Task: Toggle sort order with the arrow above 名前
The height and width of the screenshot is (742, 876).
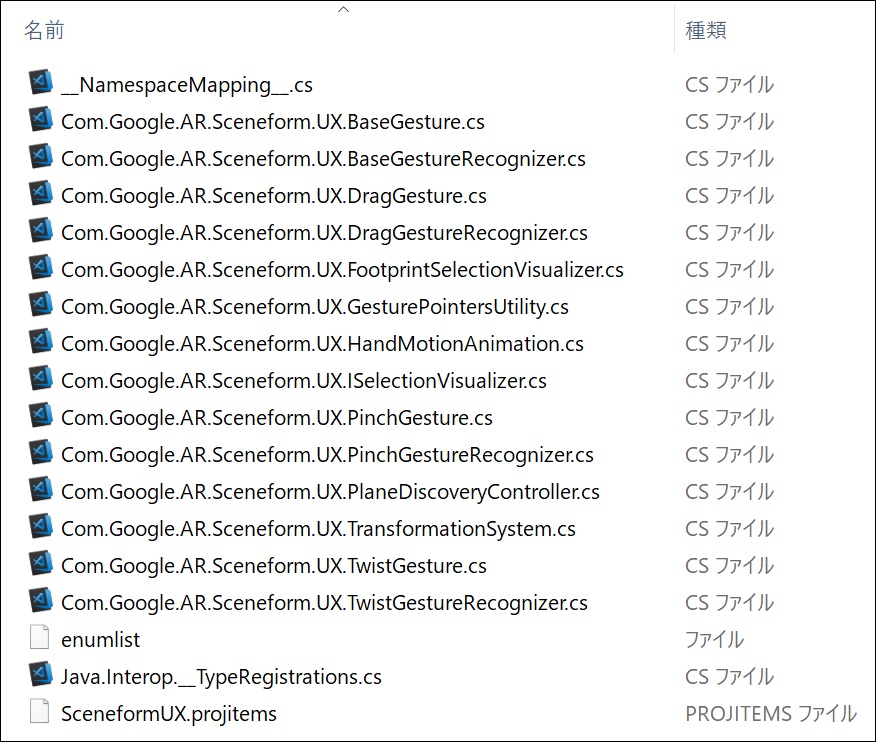Action: tap(344, 9)
